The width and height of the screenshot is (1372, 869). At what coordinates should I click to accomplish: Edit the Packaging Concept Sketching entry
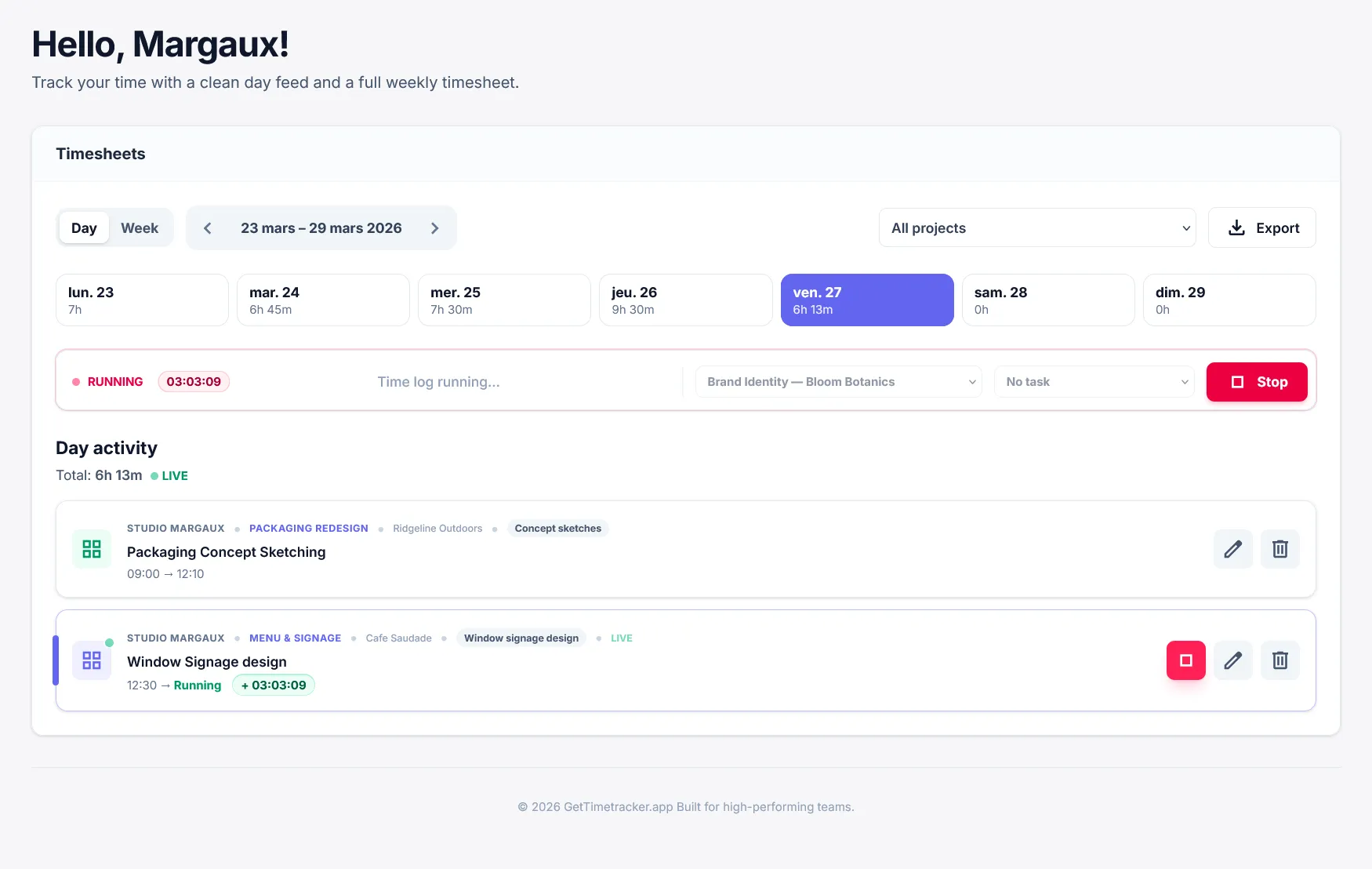pos(1232,549)
